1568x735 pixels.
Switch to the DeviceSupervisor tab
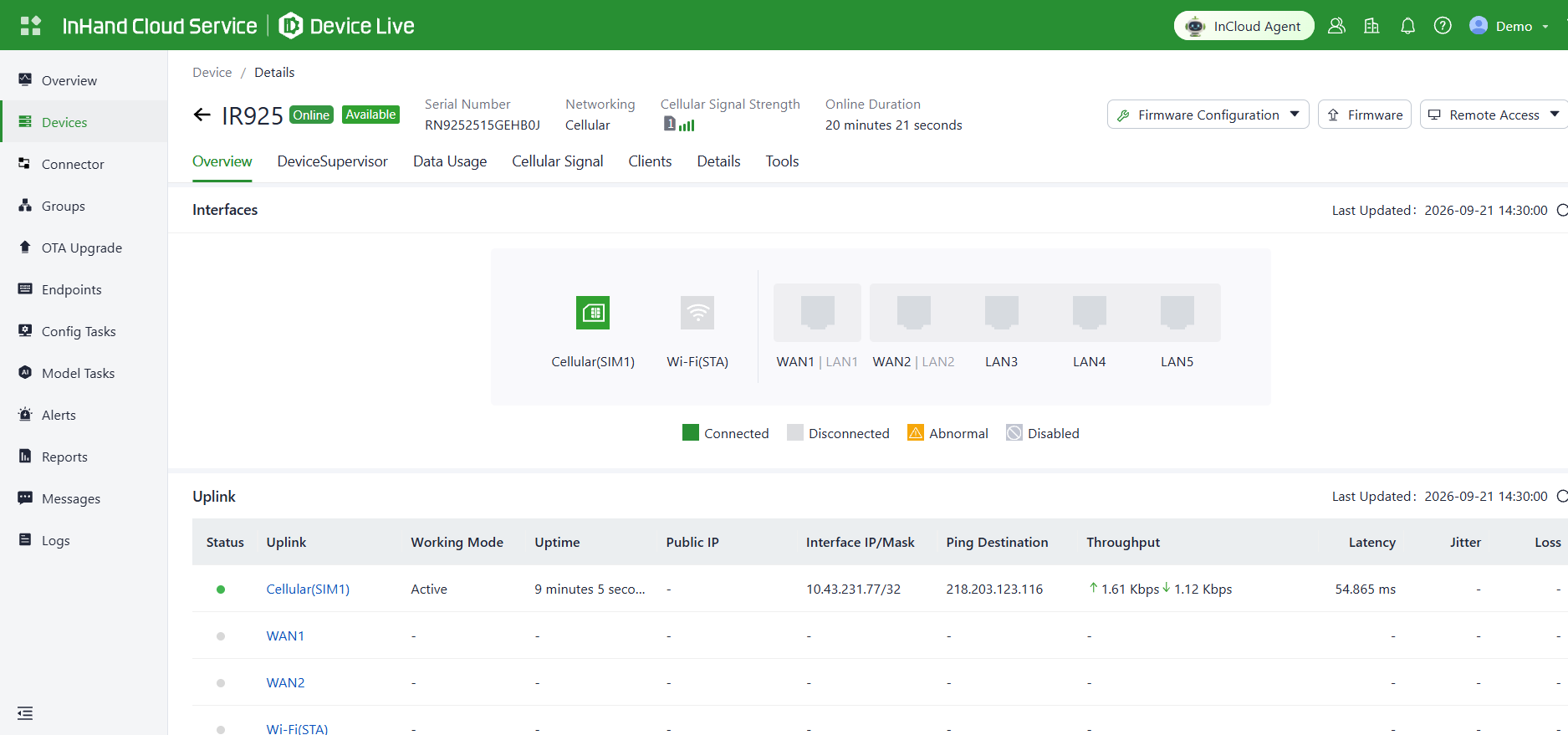click(333, 161)
